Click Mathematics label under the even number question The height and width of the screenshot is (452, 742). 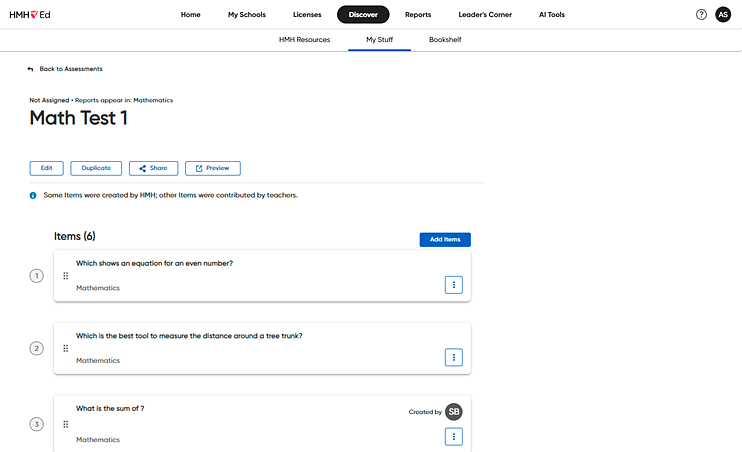98,288
